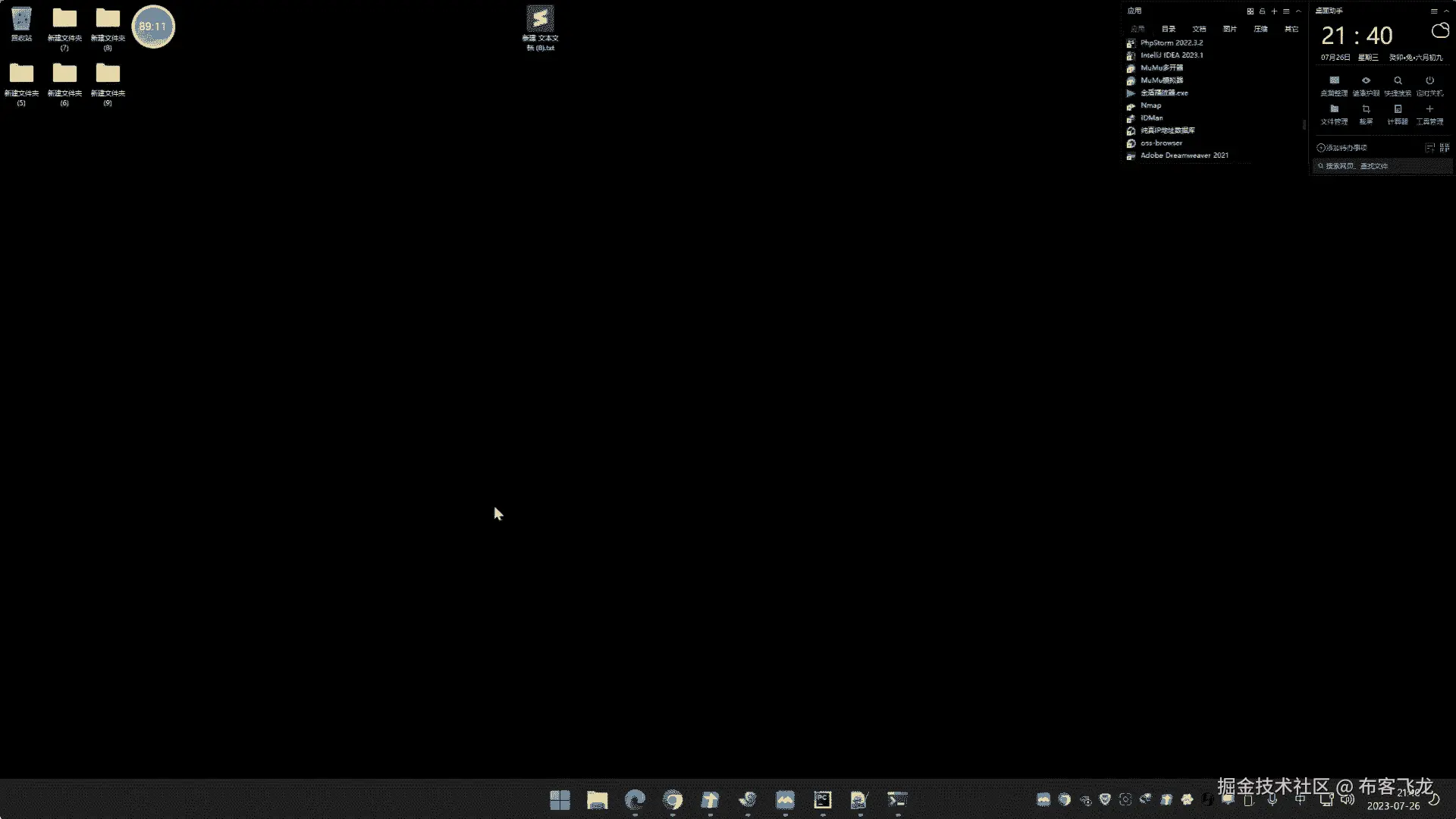Collapse the 应用 panel with chevron
This screenshot has width=1456, height=819.
click(x=1298, y=11)
